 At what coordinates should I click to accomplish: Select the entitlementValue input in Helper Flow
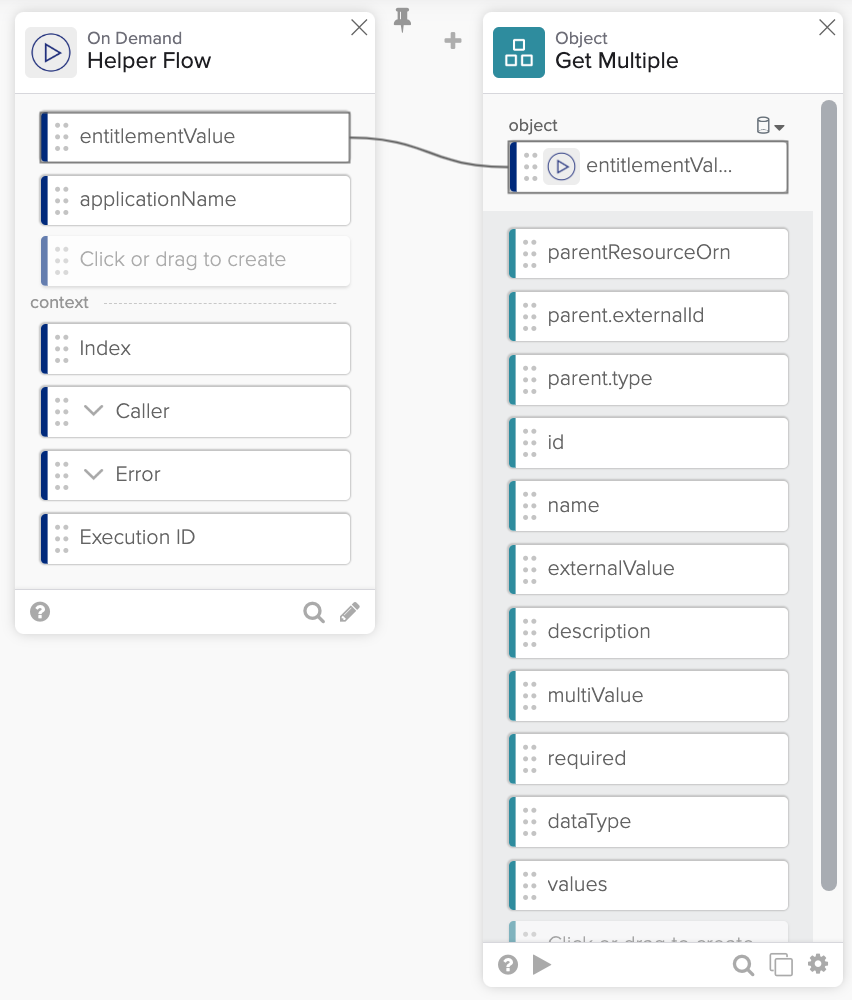tap(195, 137)
